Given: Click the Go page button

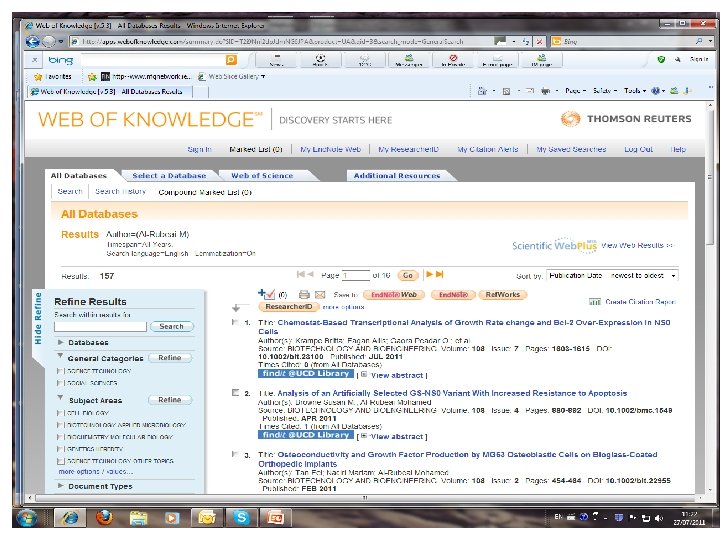Looking at the screenshot, I should 408,275.
